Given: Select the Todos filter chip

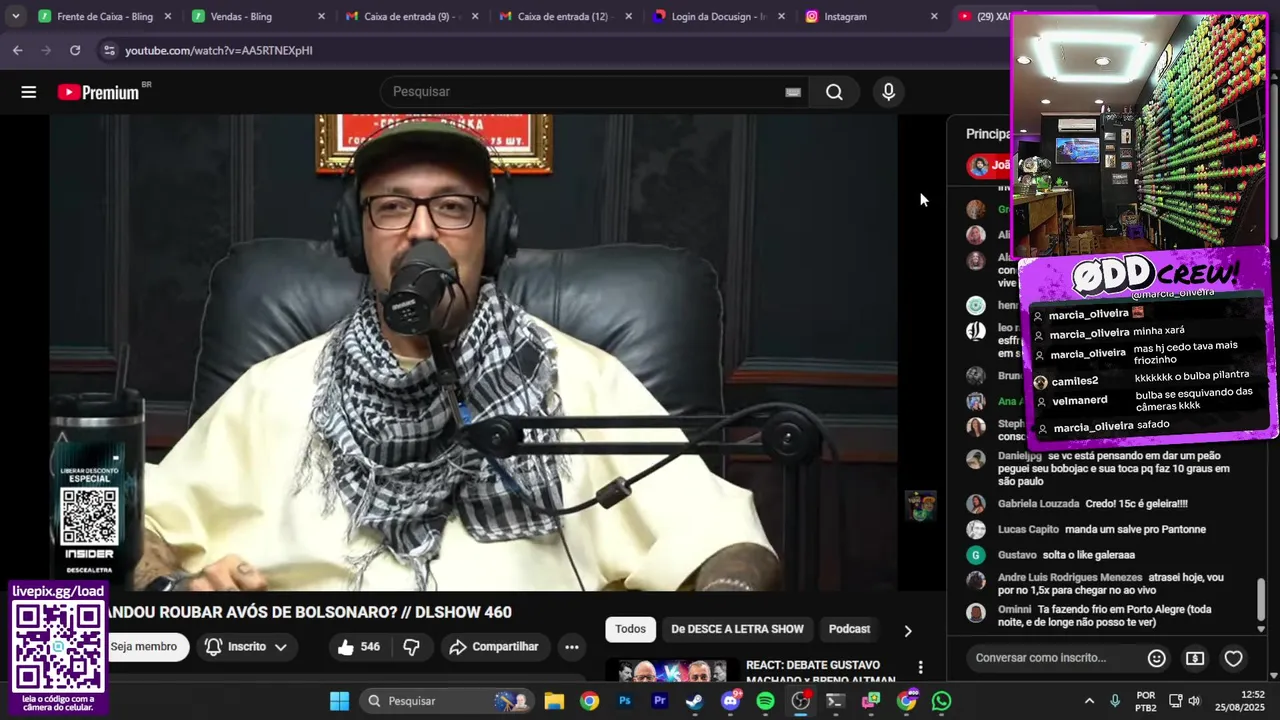Looking at the screenshot, I should [630, 629].
